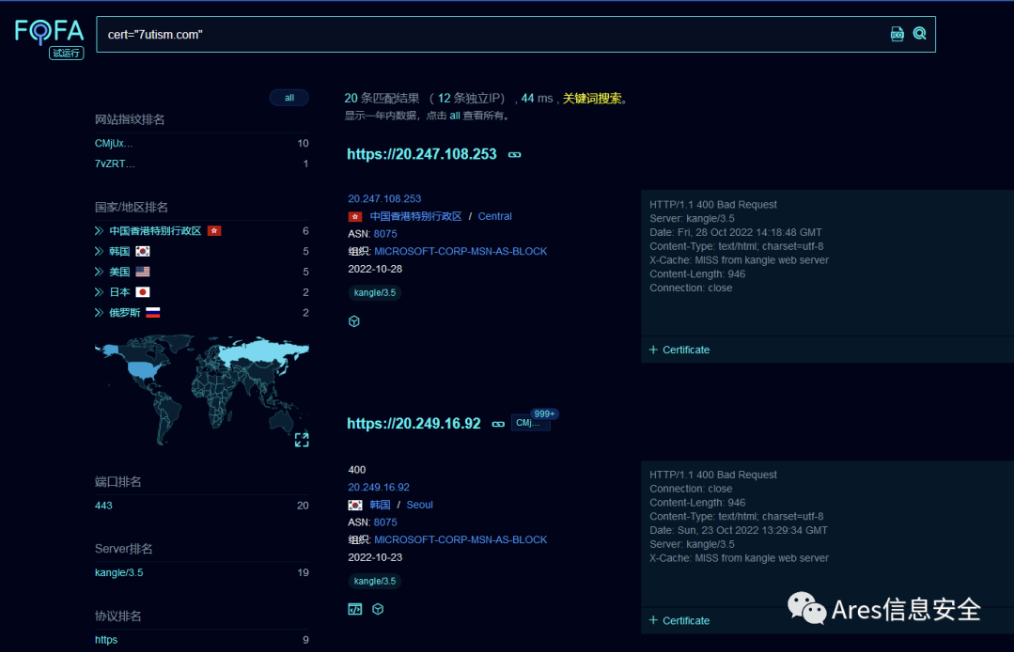Expand the world map to fullscreen

(x=301, y=440)
